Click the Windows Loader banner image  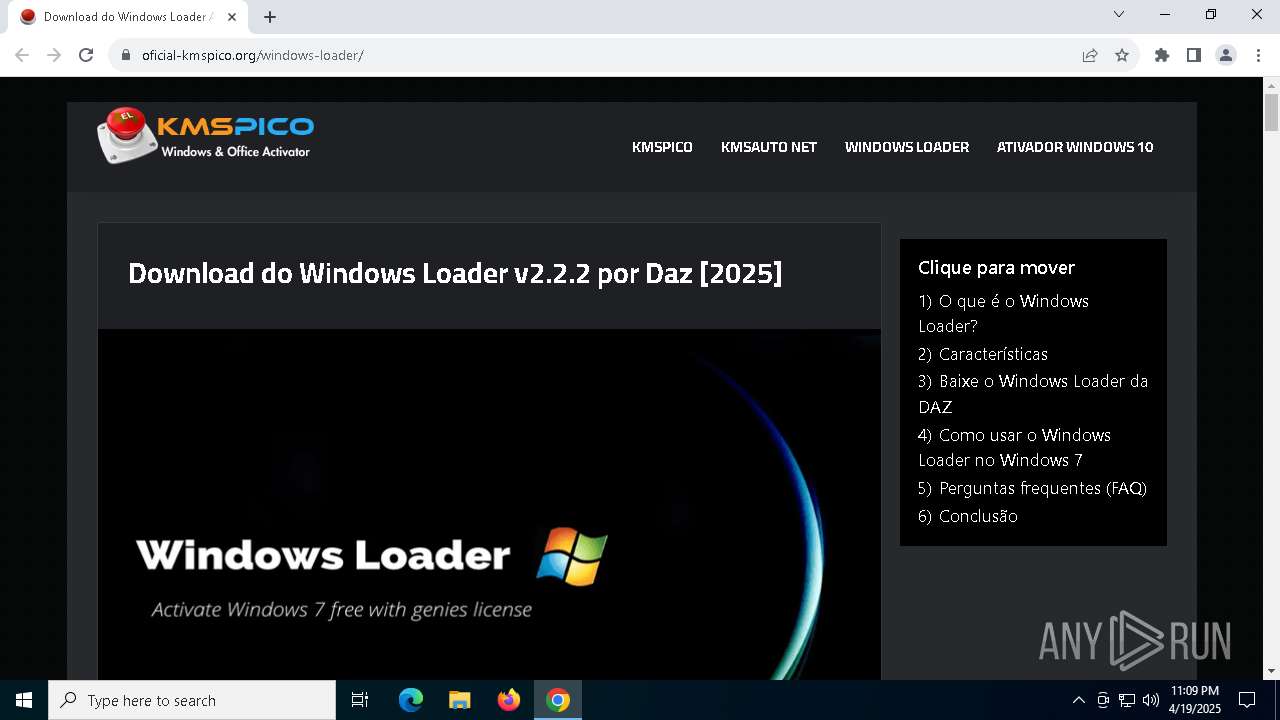pyautogui.click(x=489, y=505)
